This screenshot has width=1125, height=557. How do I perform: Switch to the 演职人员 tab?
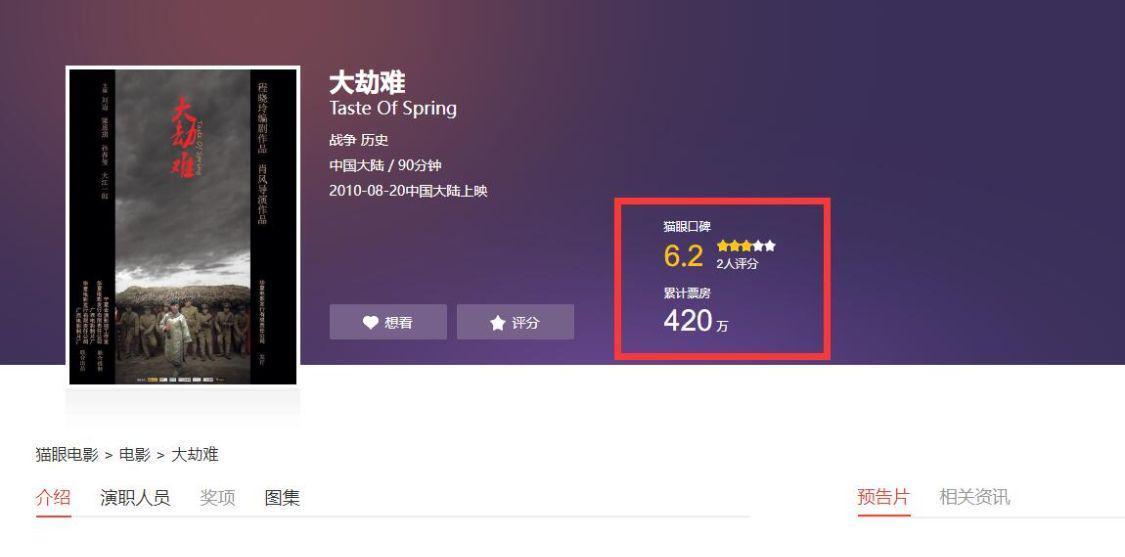(135, 497)
